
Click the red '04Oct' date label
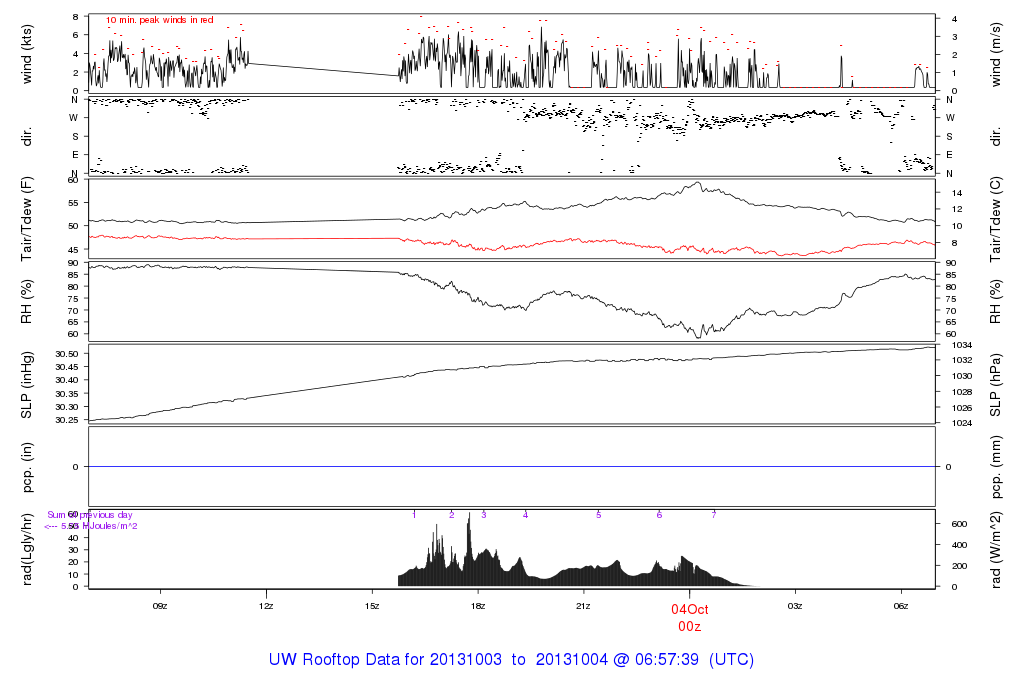pyautogui.click(x=690, y=609)
